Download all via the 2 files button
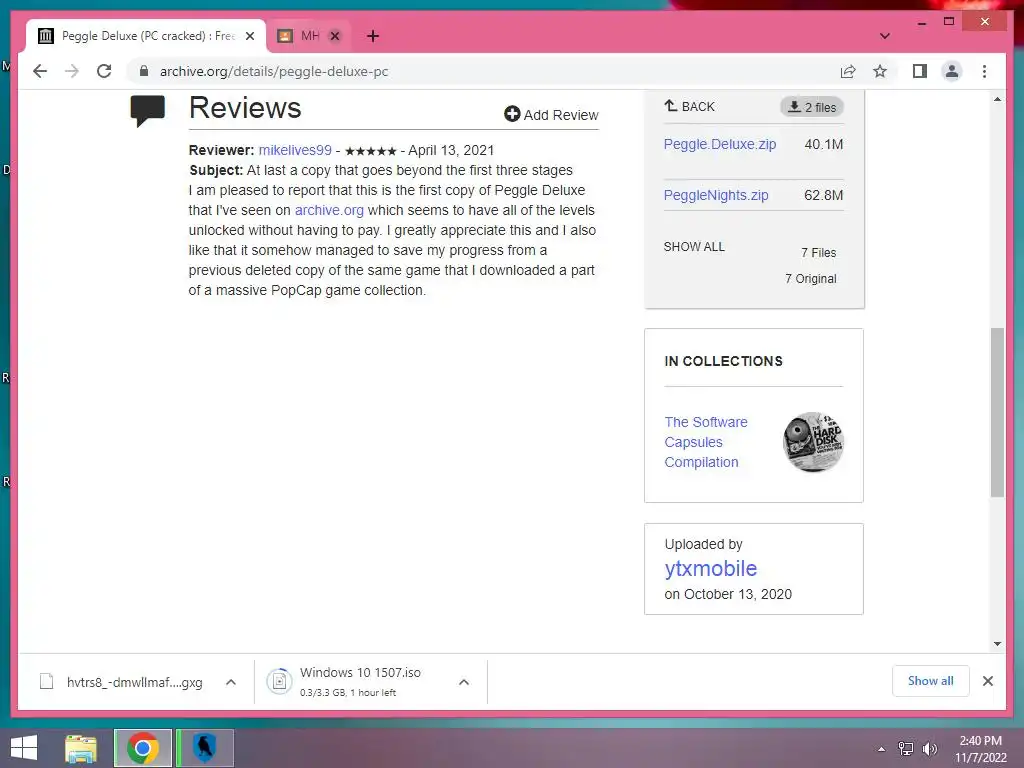The image size is (1024, 768). tap(812, 107)
